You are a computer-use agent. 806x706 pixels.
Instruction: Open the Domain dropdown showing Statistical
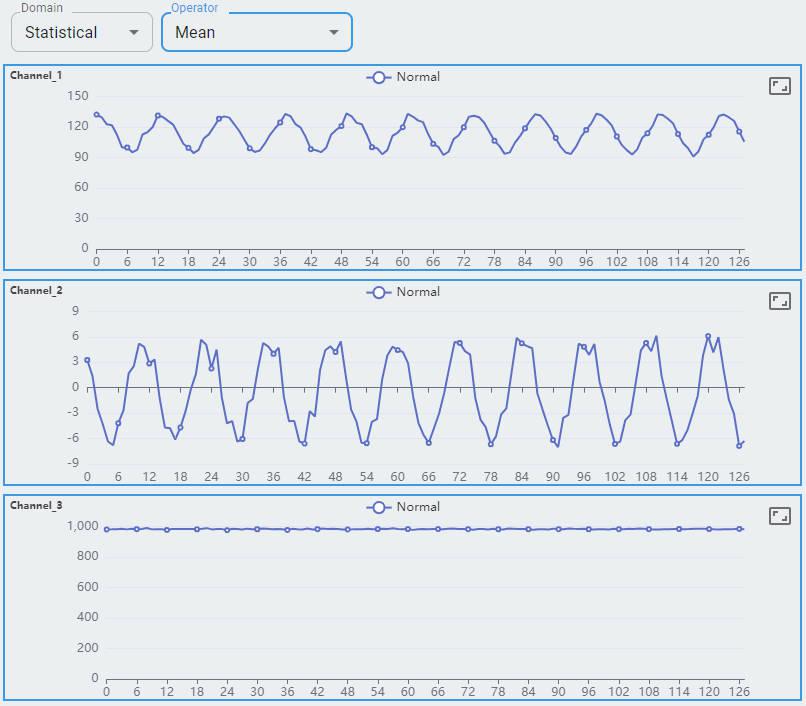82,32
